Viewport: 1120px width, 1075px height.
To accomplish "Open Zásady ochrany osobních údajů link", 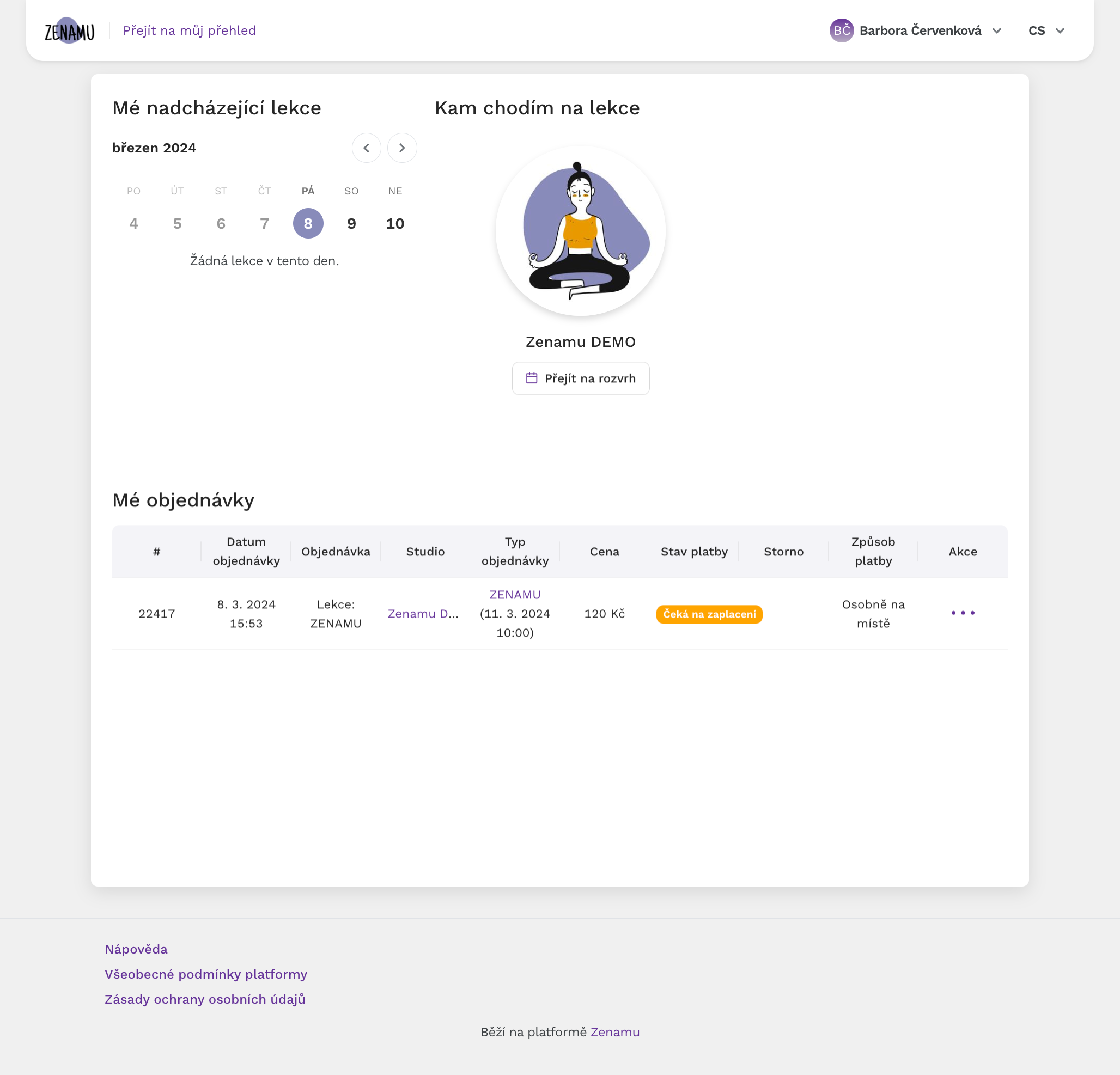I will click(205, 999).
